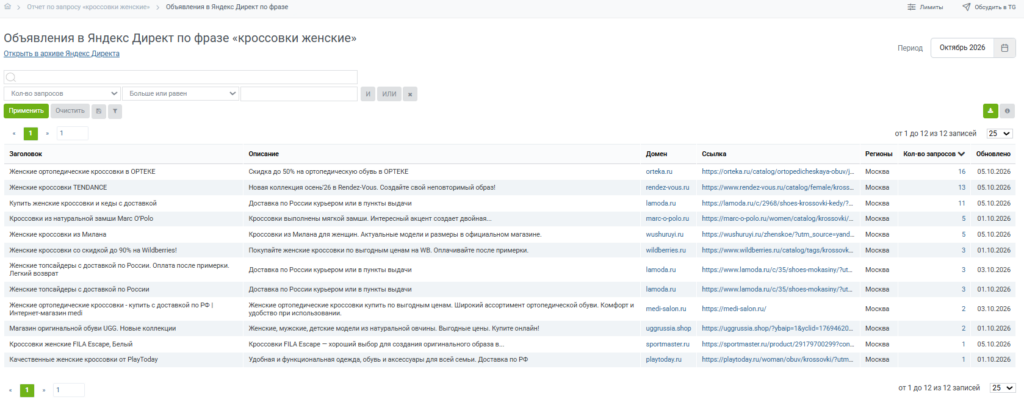Image resolution: width=1024 pixels, height=405 pixels.
Task: Click query count 13 in TENDANCE row
Action: click(961, 187)
